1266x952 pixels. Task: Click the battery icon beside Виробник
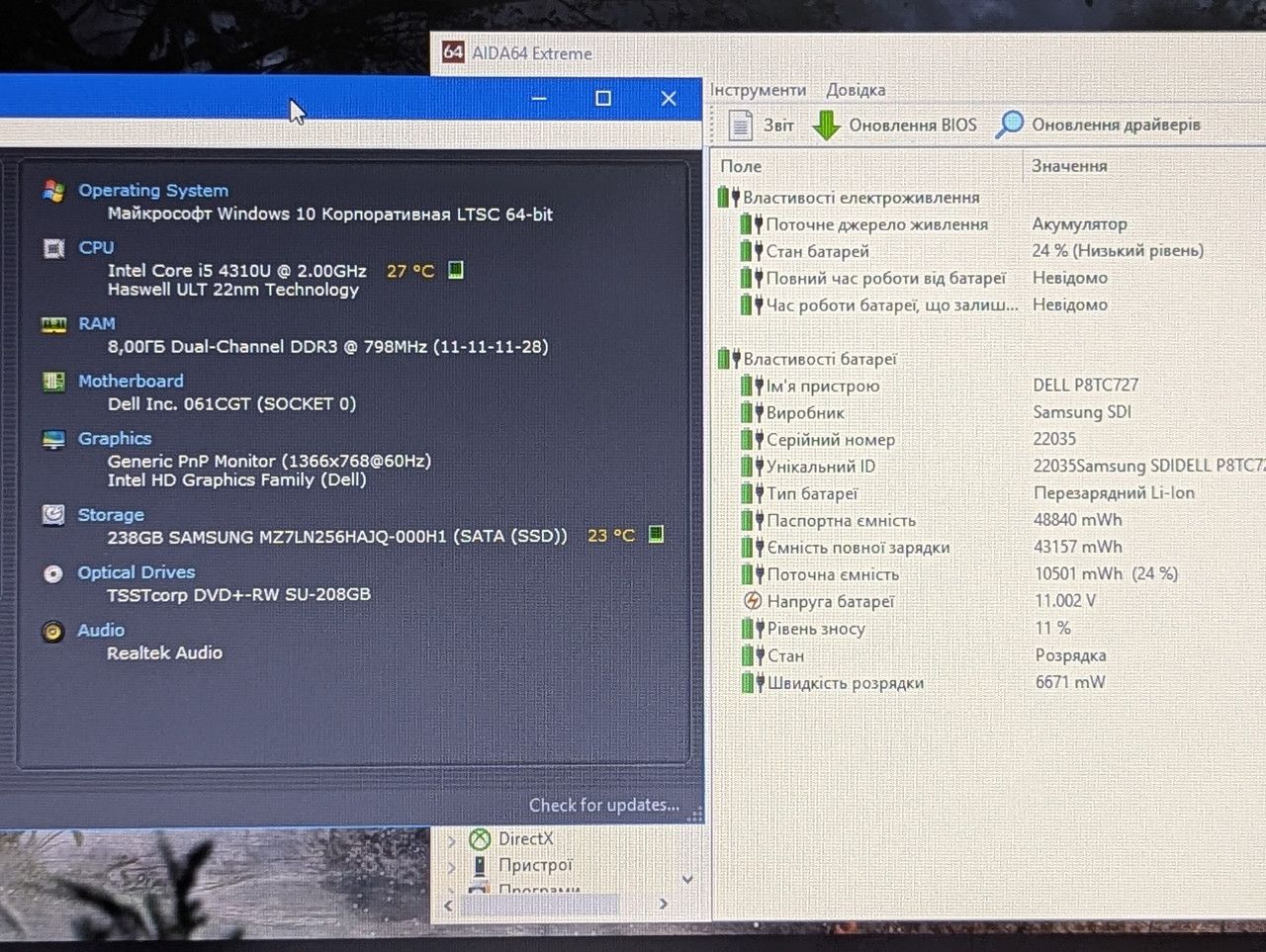tap(753, 412)
